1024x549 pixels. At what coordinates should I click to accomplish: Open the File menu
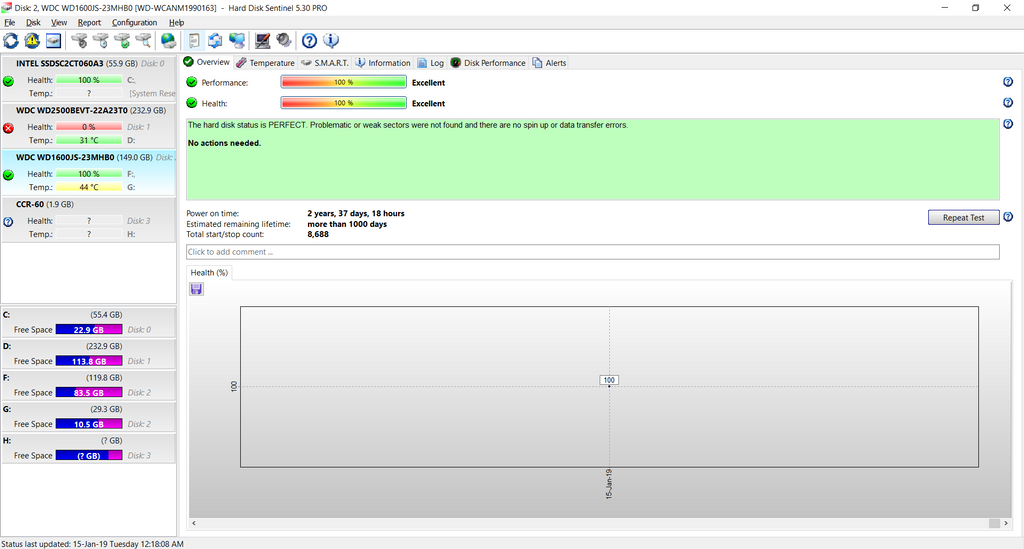10,22
